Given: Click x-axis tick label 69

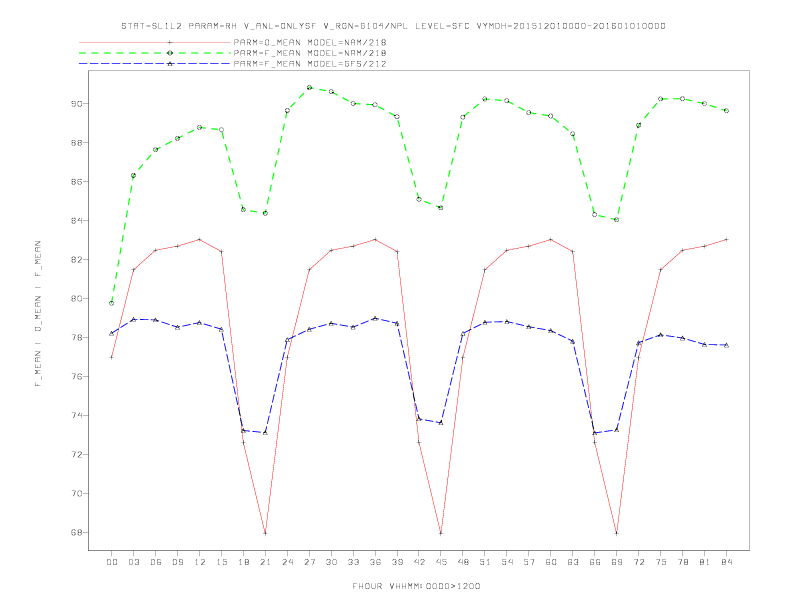Looking at the screenshot, I should pyautogui.click(x=617, y=562).
